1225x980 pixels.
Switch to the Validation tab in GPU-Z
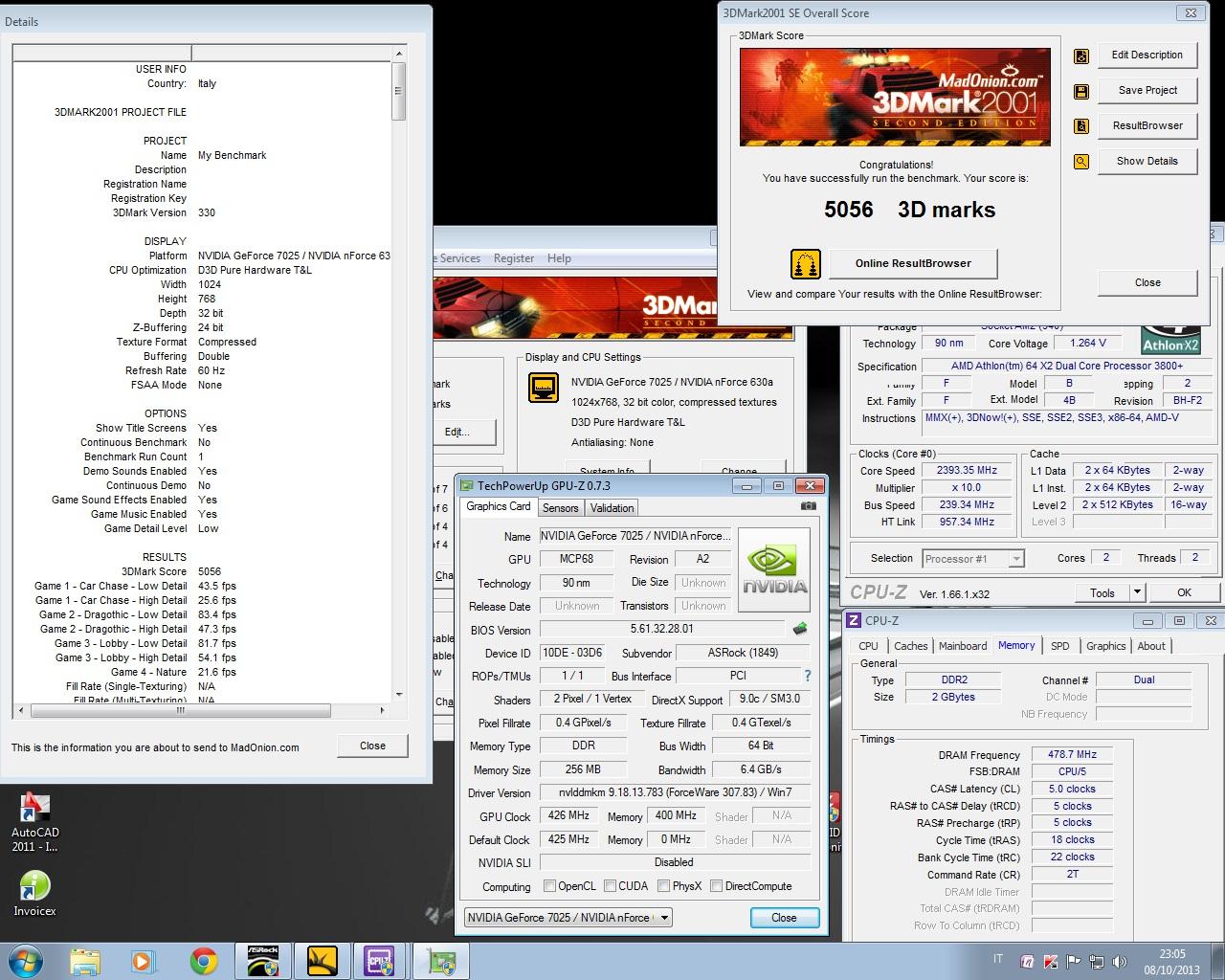click(612, 508)
